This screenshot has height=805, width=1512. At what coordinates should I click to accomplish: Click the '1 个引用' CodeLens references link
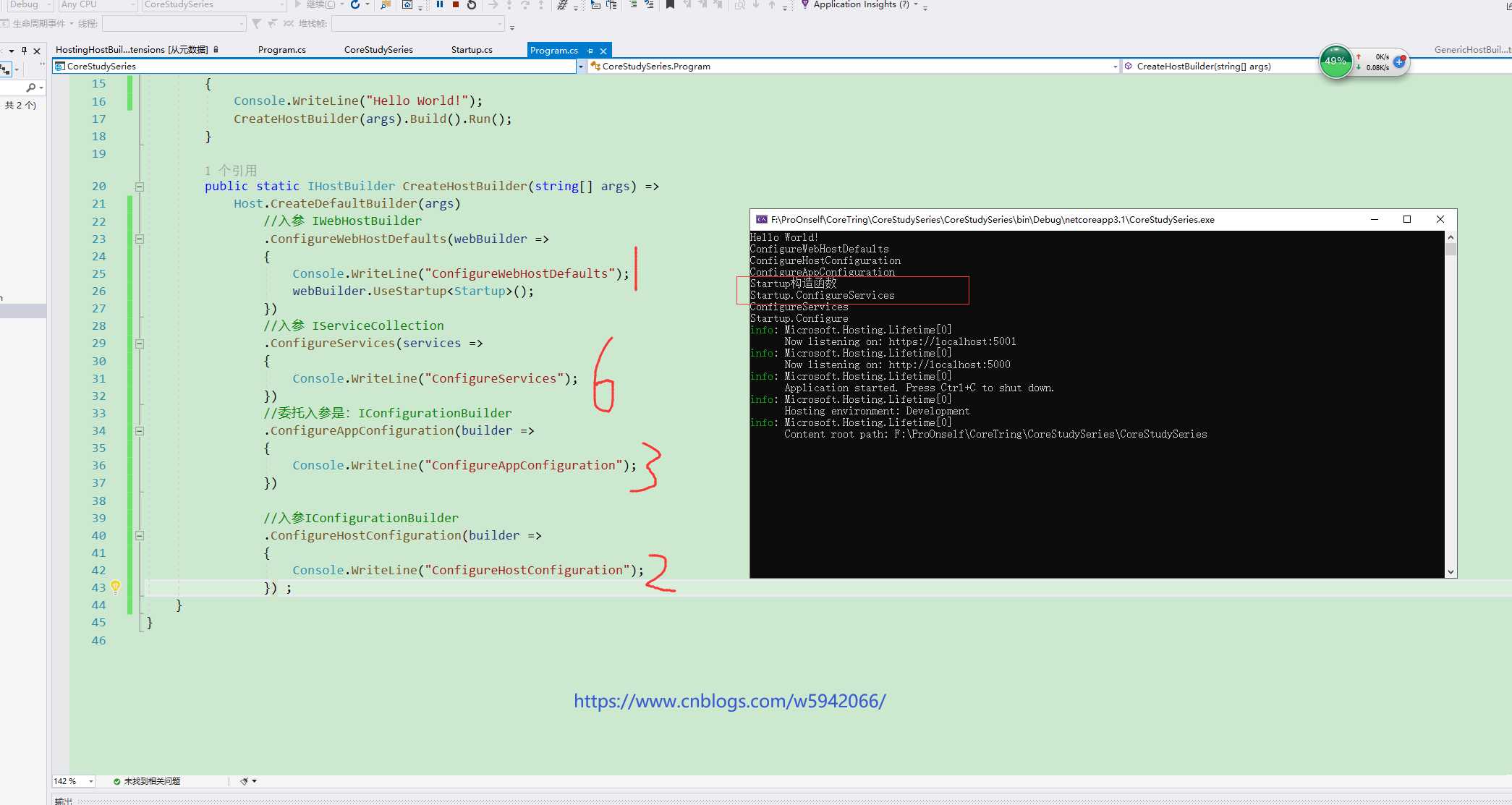(x=231, y=171)
